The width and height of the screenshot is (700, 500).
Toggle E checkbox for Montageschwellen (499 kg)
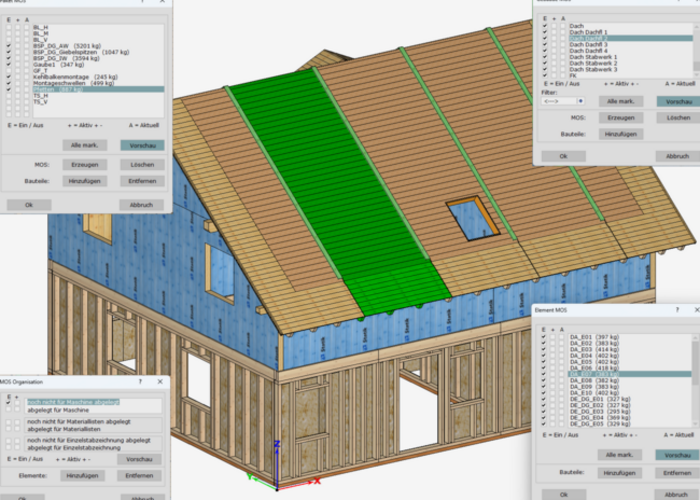click(x=9, y=83)
